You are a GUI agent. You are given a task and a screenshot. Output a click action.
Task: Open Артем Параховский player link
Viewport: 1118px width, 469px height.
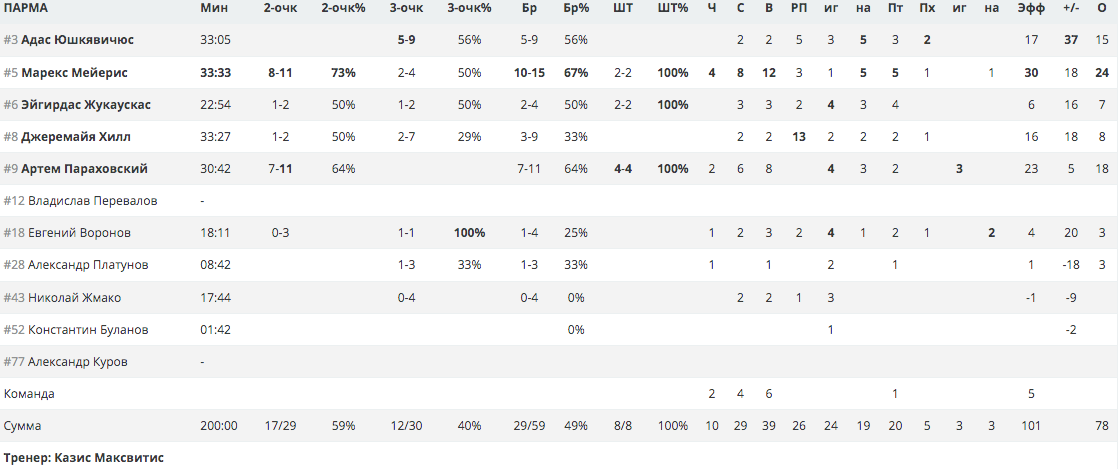[84, 169]
